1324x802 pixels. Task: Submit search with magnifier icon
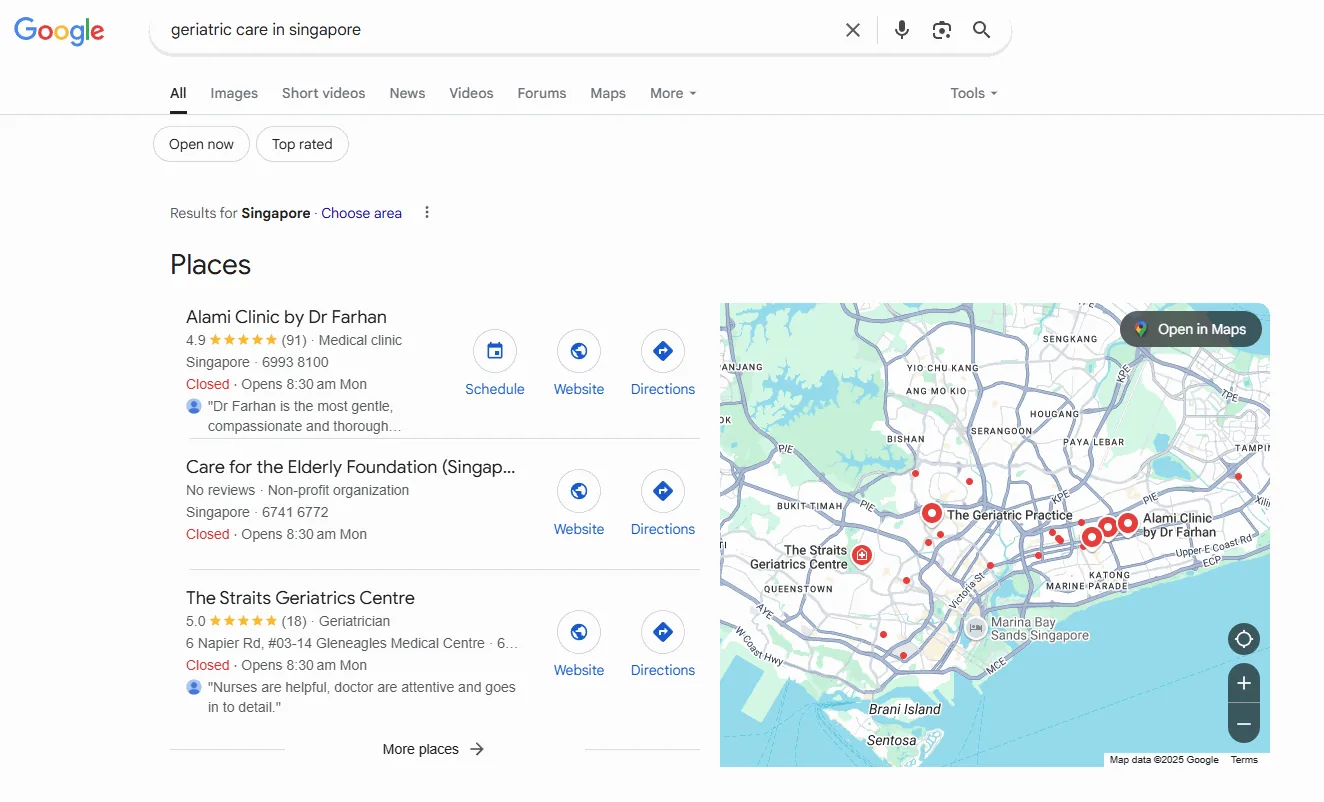(x=982, y=30)
